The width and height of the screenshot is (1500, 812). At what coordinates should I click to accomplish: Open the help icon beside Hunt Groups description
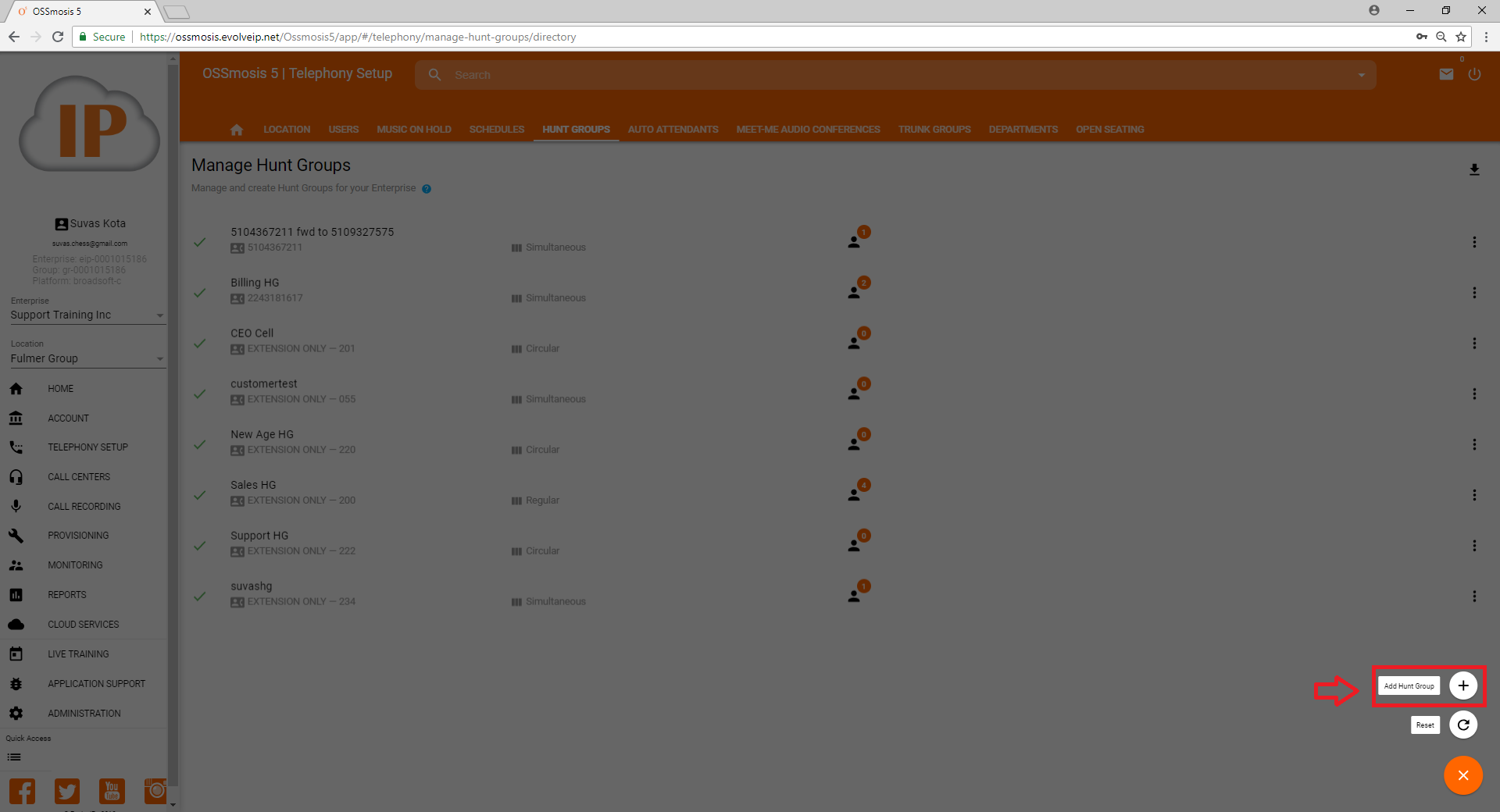coord(427,189)
